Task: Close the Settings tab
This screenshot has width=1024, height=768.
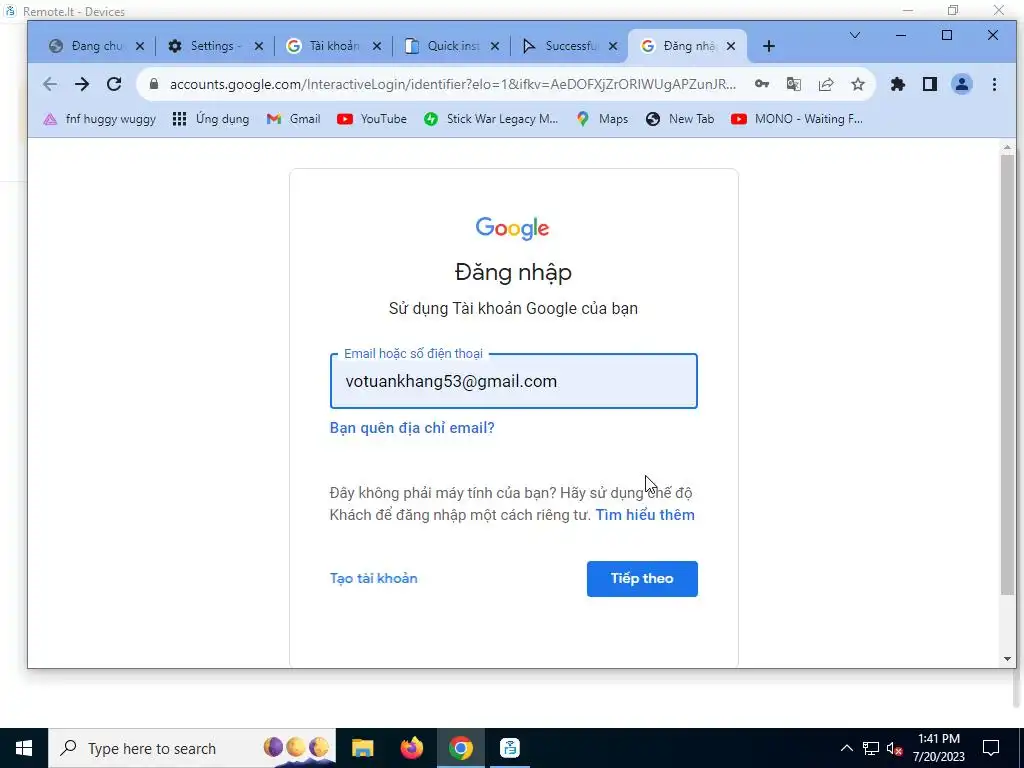Action: (x=259, y=46)
